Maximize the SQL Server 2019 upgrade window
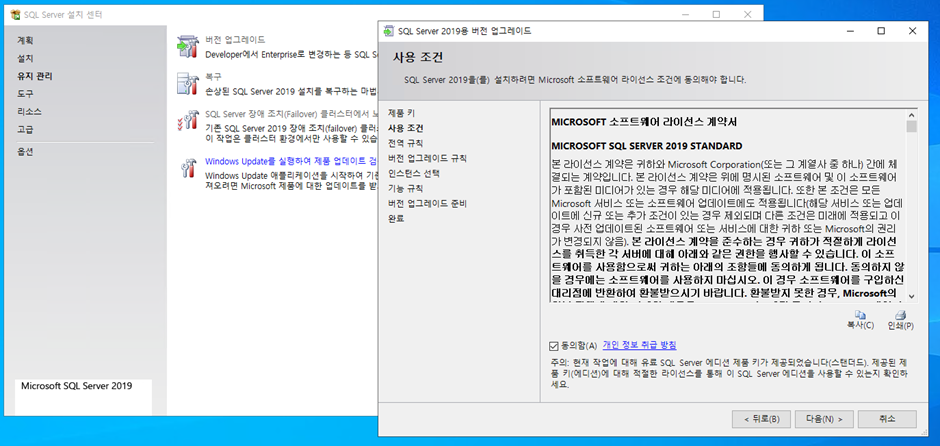 [x=881, y=31]
